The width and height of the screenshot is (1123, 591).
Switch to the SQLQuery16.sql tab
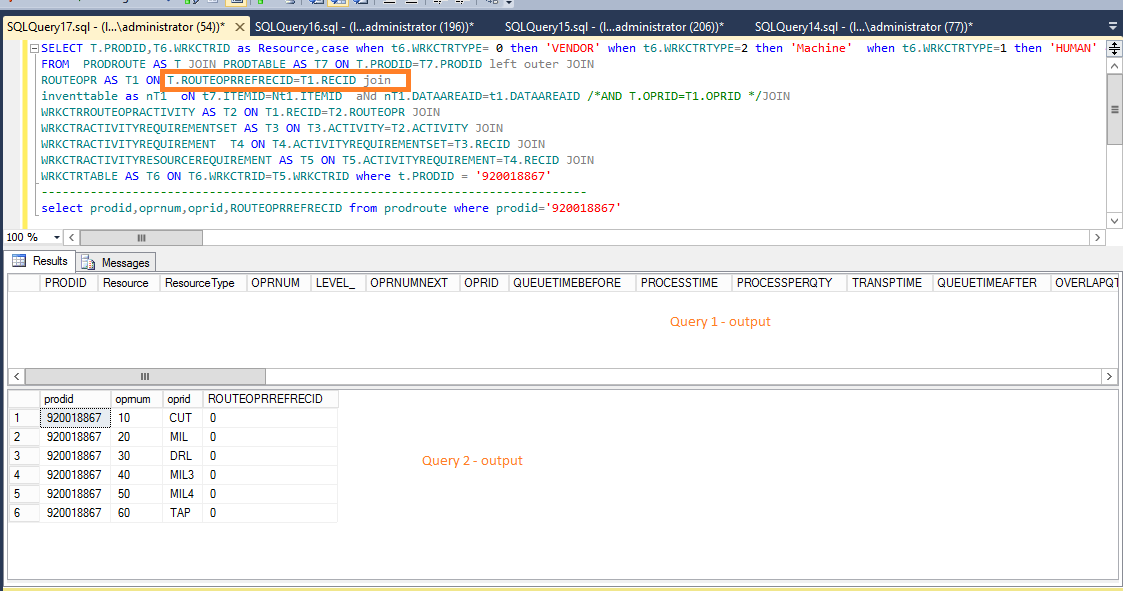click(364, 27)
